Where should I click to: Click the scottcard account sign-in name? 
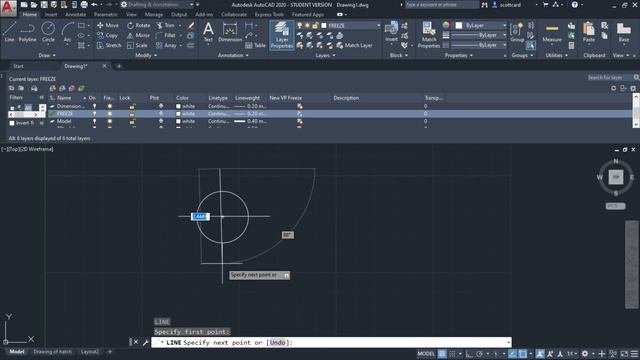pyautogui.click(x=510, y=5)
